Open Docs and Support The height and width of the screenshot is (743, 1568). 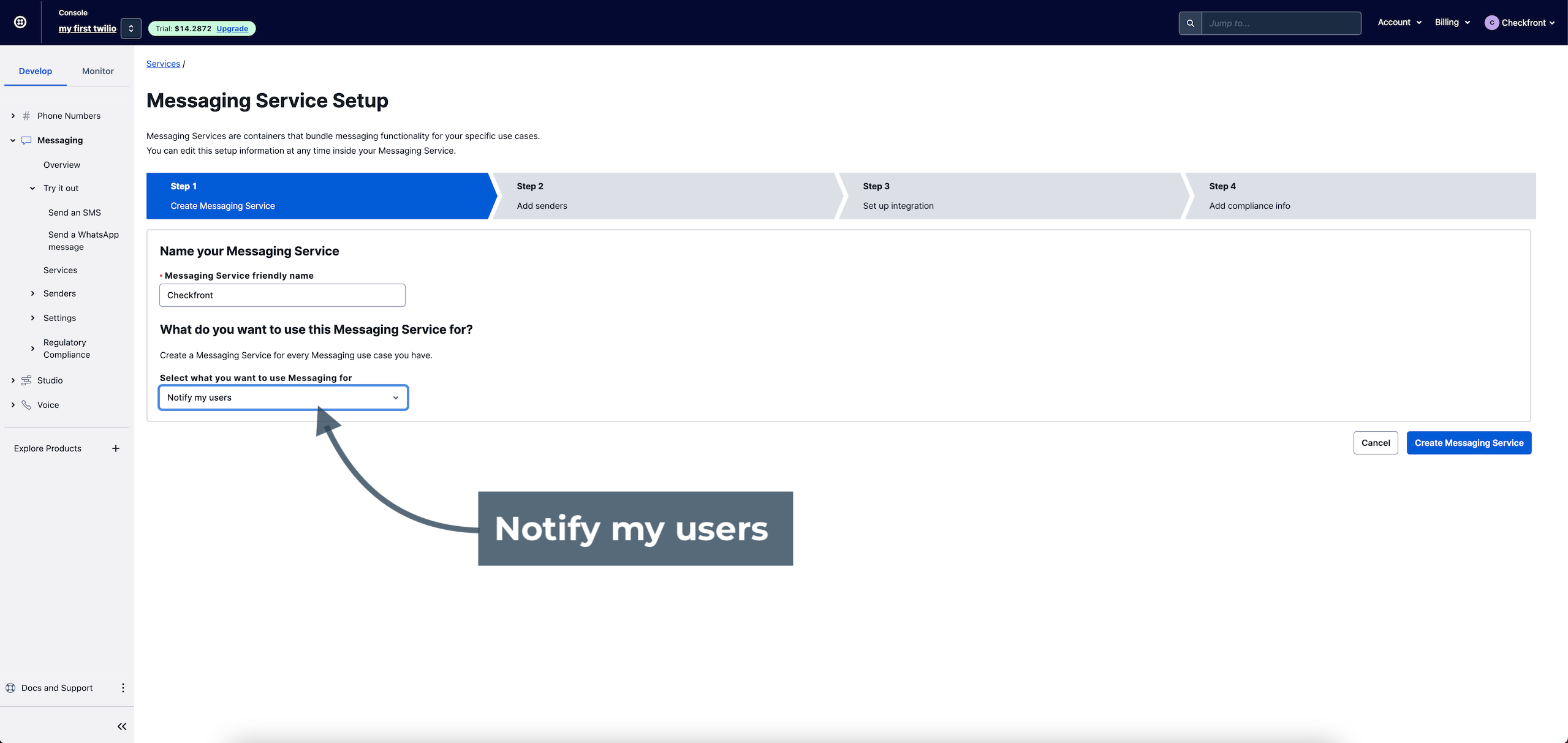tap(57, 688)
